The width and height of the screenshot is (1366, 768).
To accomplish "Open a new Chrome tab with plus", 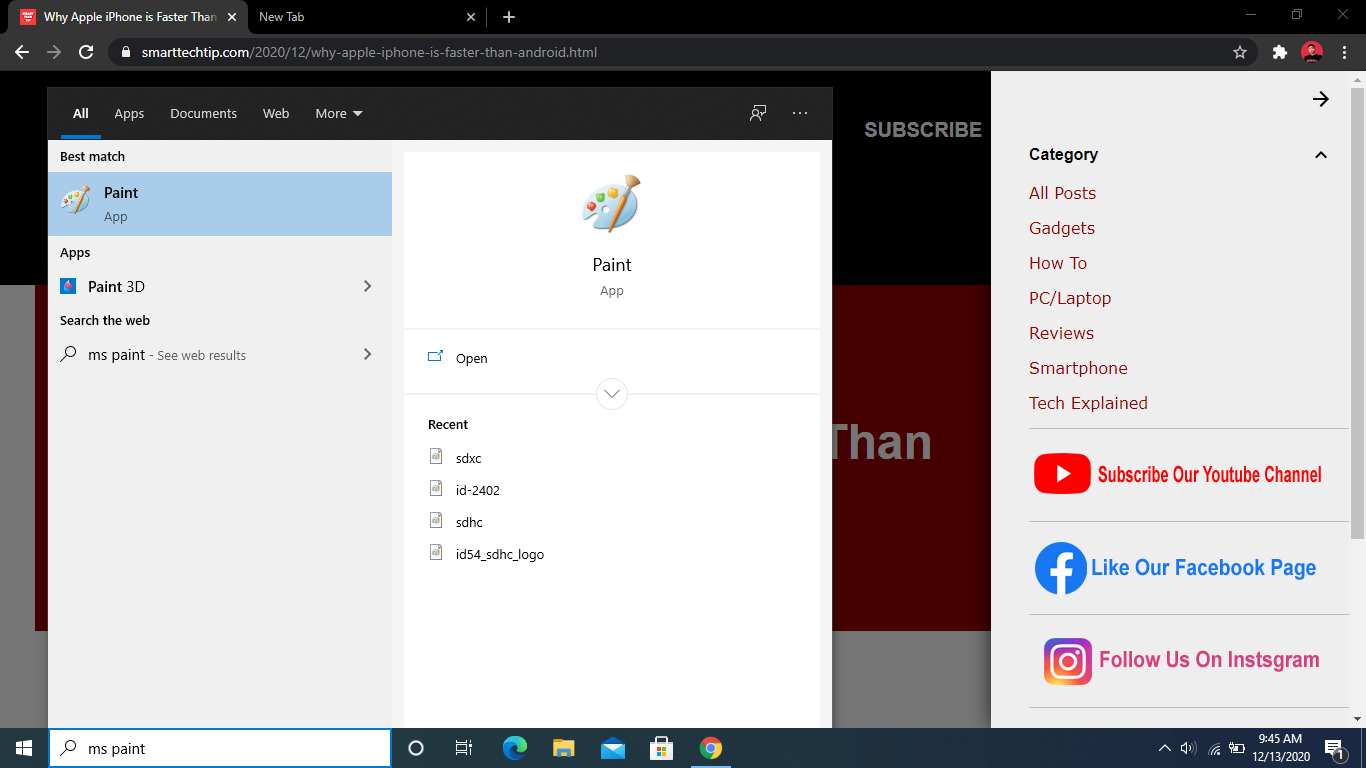I will click(509, 17).
